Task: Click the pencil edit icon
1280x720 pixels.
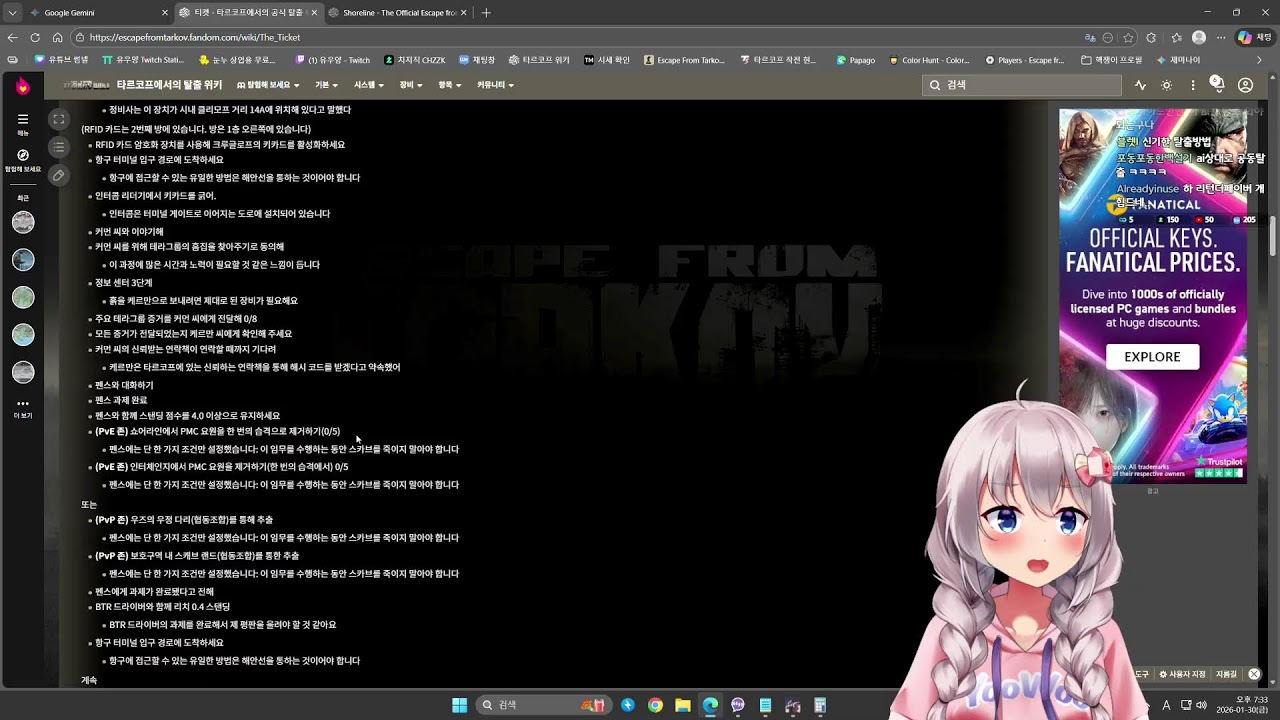Action: 59,175
